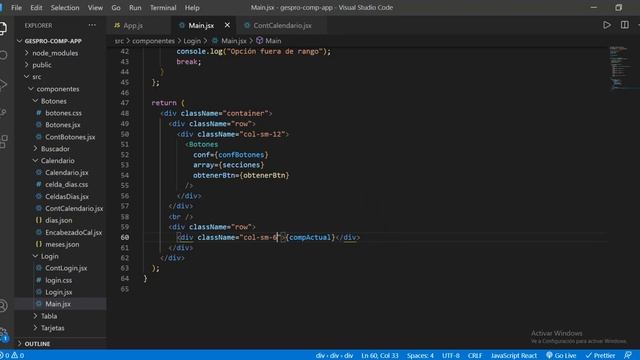This screenshot has height=360, width=640.
Task: Collapse the componentes folder
Action: [x=60, y=89]
